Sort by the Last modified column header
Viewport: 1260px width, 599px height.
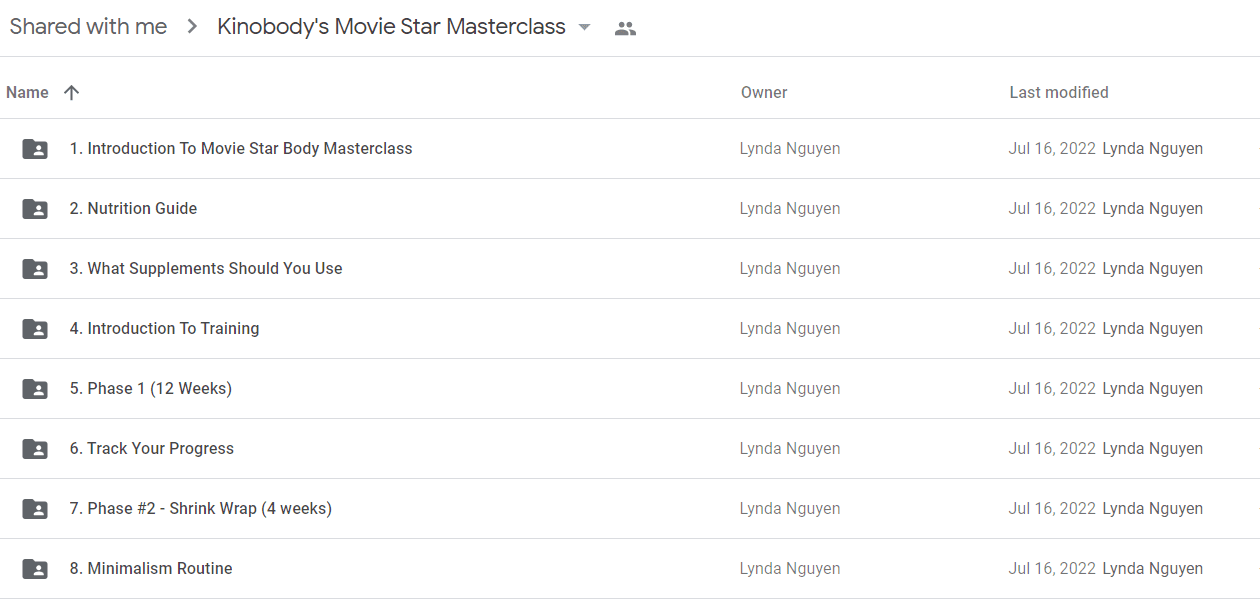pyautogui.click(x=1059, y=92)
